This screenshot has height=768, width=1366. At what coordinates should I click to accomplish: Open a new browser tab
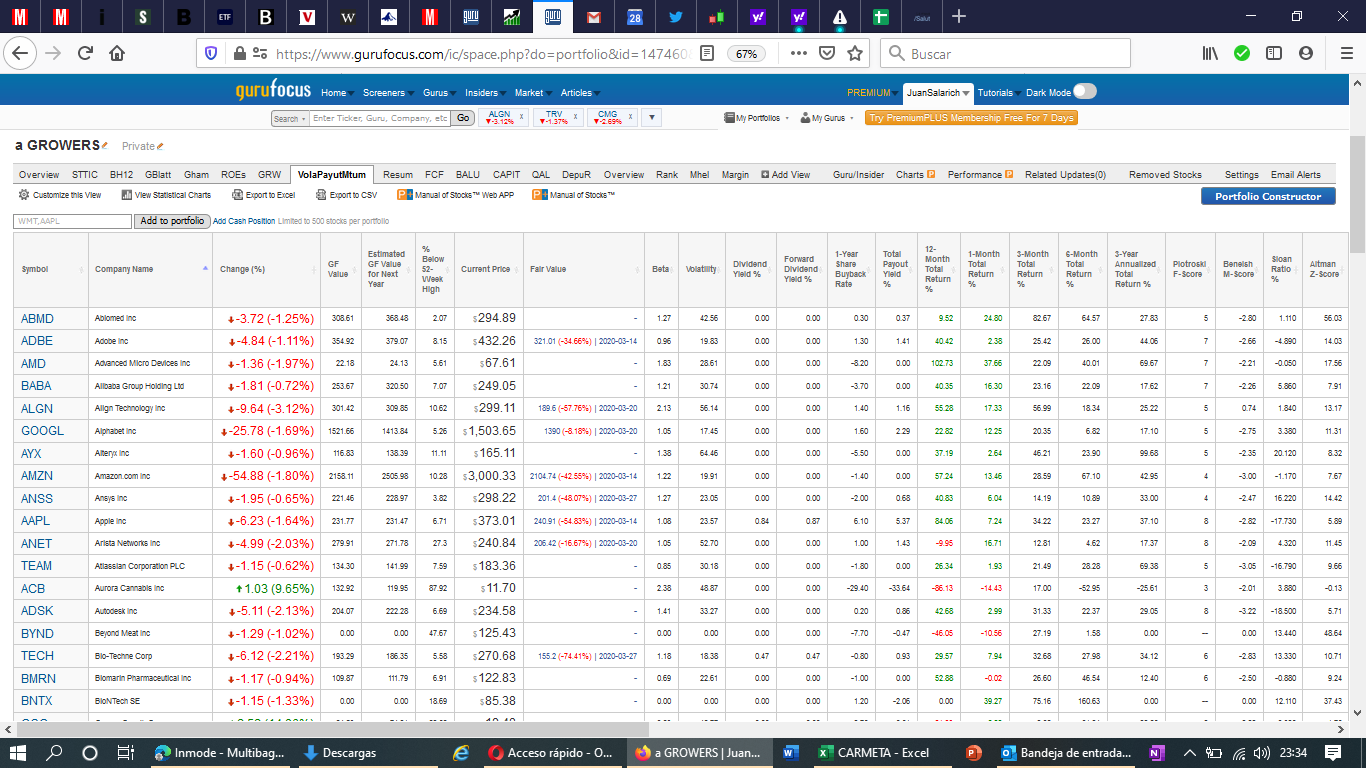pos(959,16)
